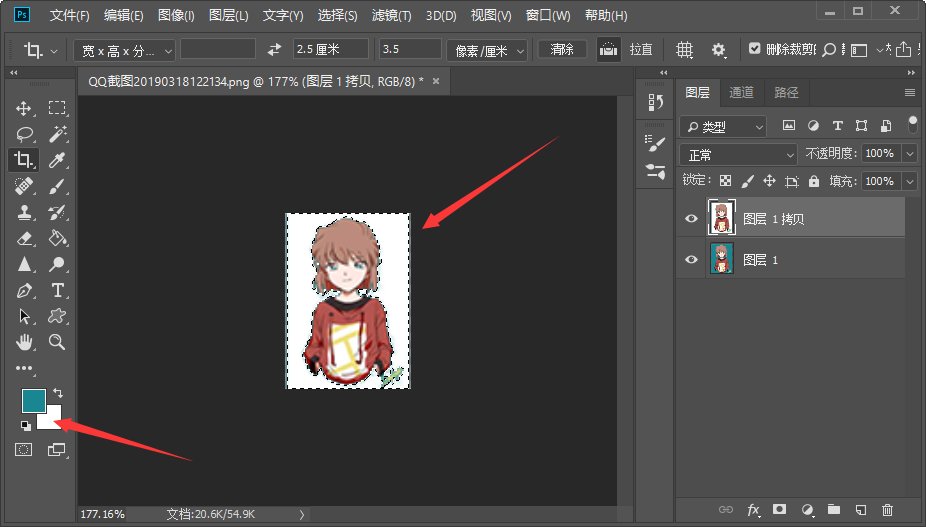Select the Dodge tool
Viewport: 926px width, 527px height.
click(x=57, y=264)
